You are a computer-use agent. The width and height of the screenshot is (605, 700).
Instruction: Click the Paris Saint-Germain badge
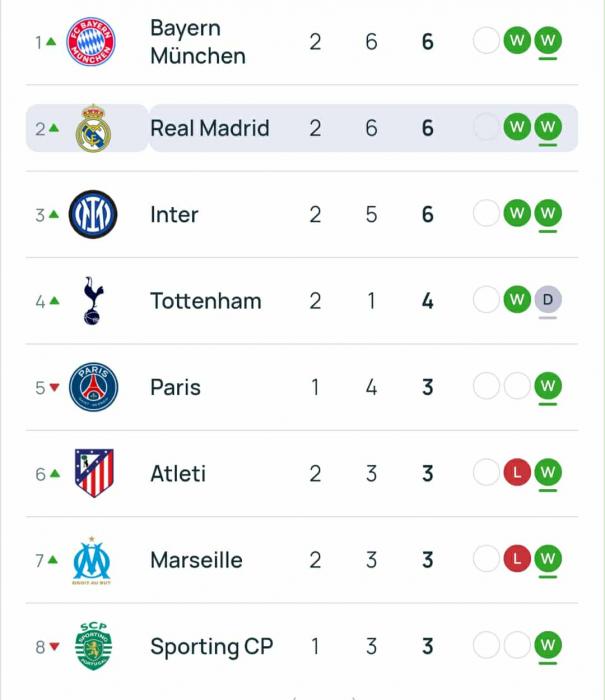(93, 387)
